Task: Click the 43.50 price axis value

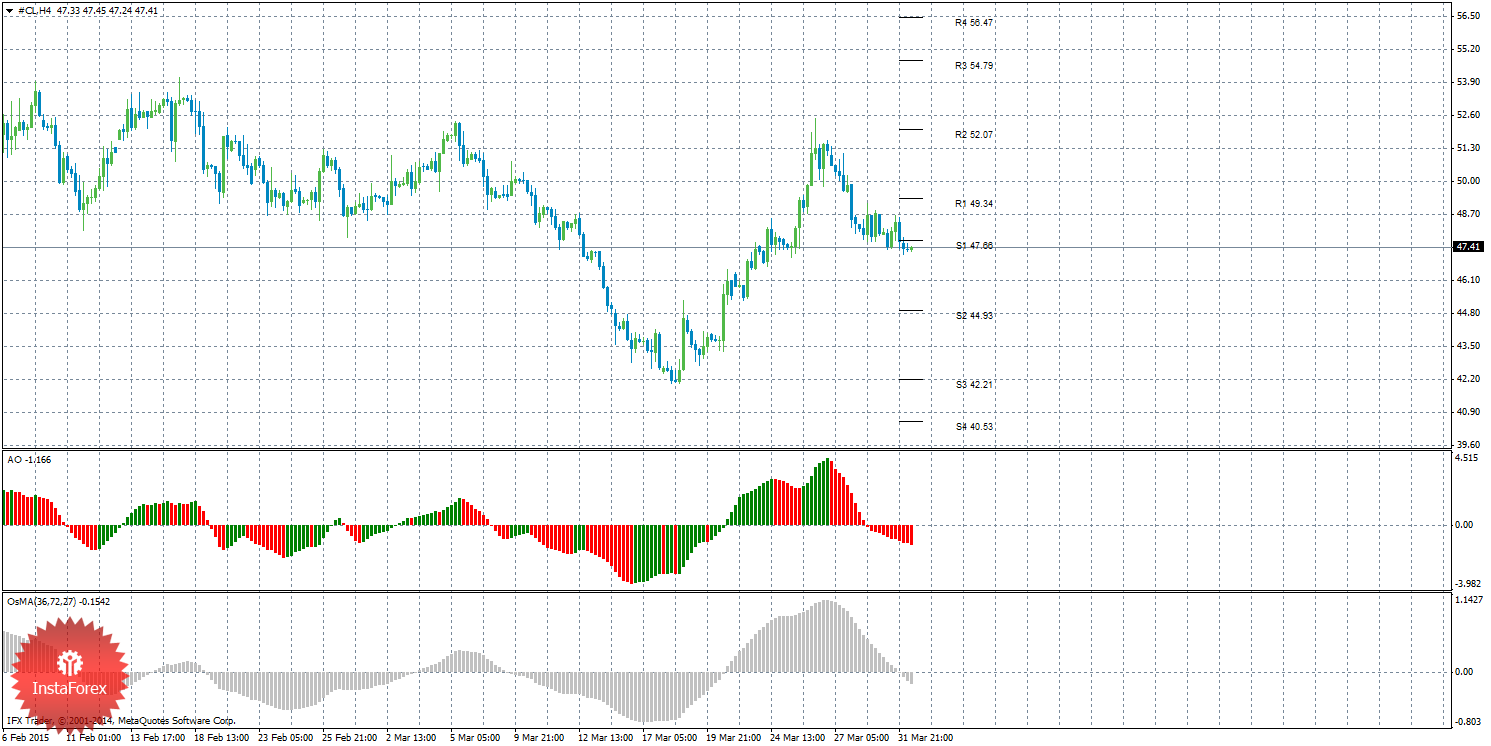Action: click(1468, 346)
